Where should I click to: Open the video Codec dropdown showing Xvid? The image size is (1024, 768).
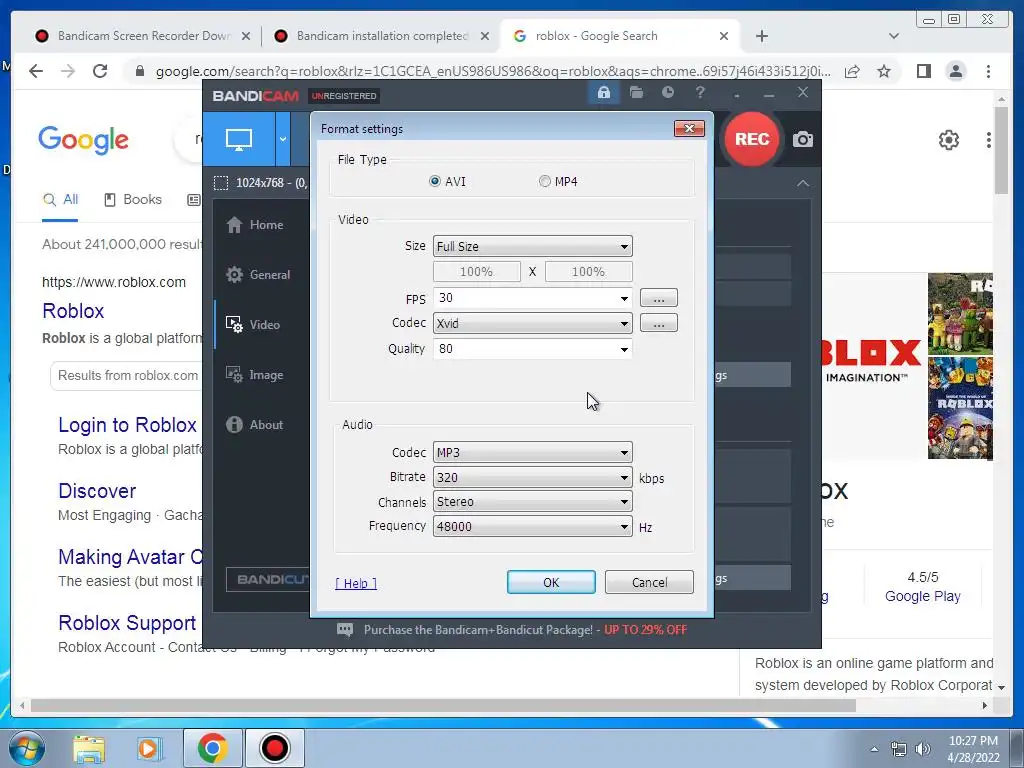[532, 323]
